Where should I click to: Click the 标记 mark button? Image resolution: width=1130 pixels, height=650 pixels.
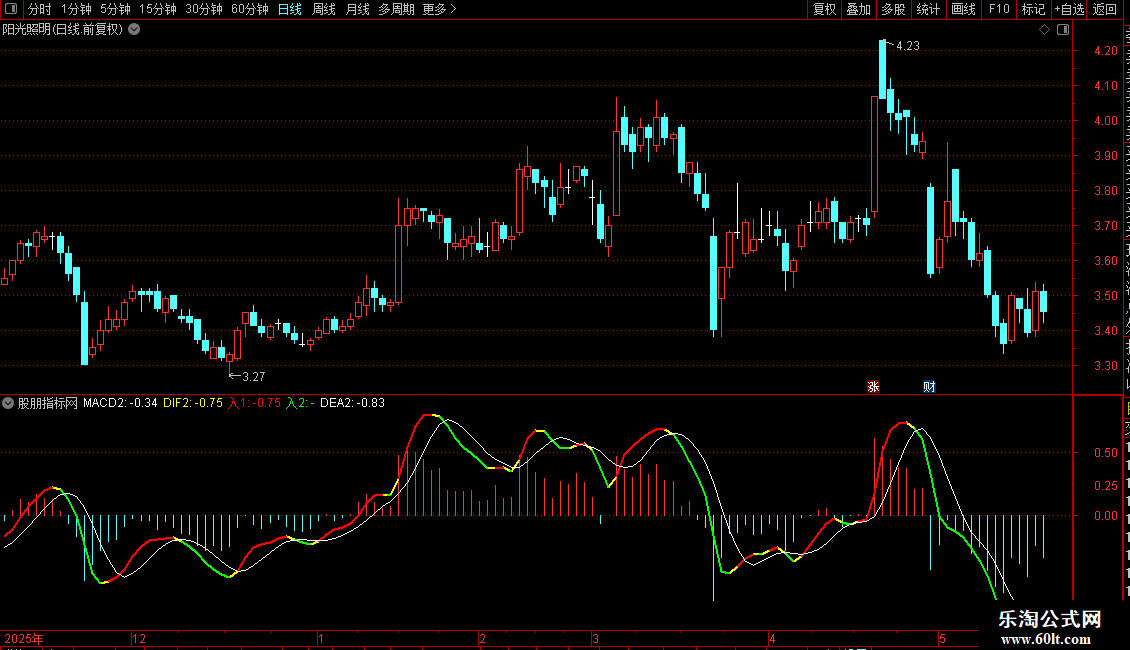coord(1033,9)
